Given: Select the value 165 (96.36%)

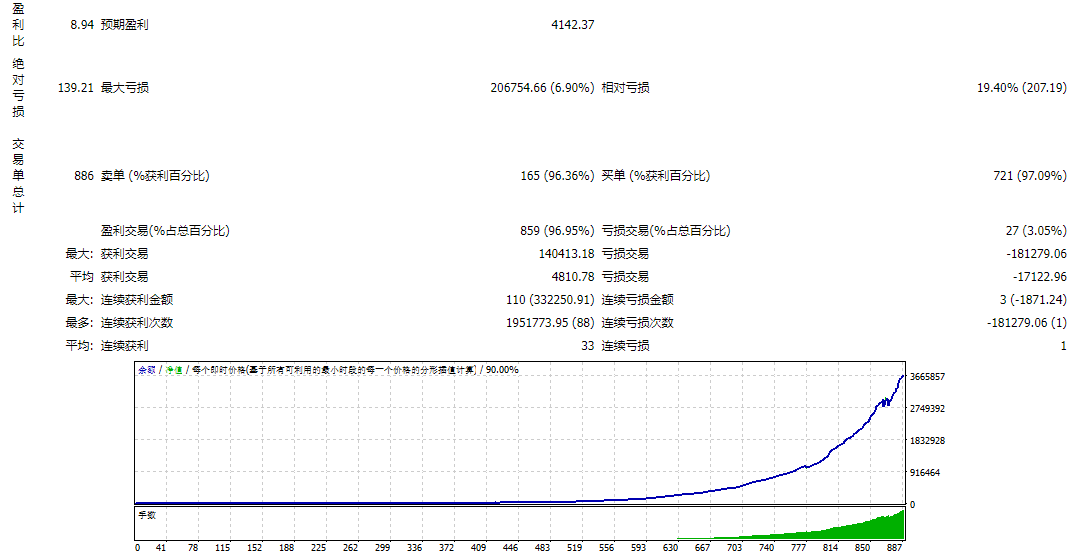Looking at the screenshot, I should pos(557,176).
